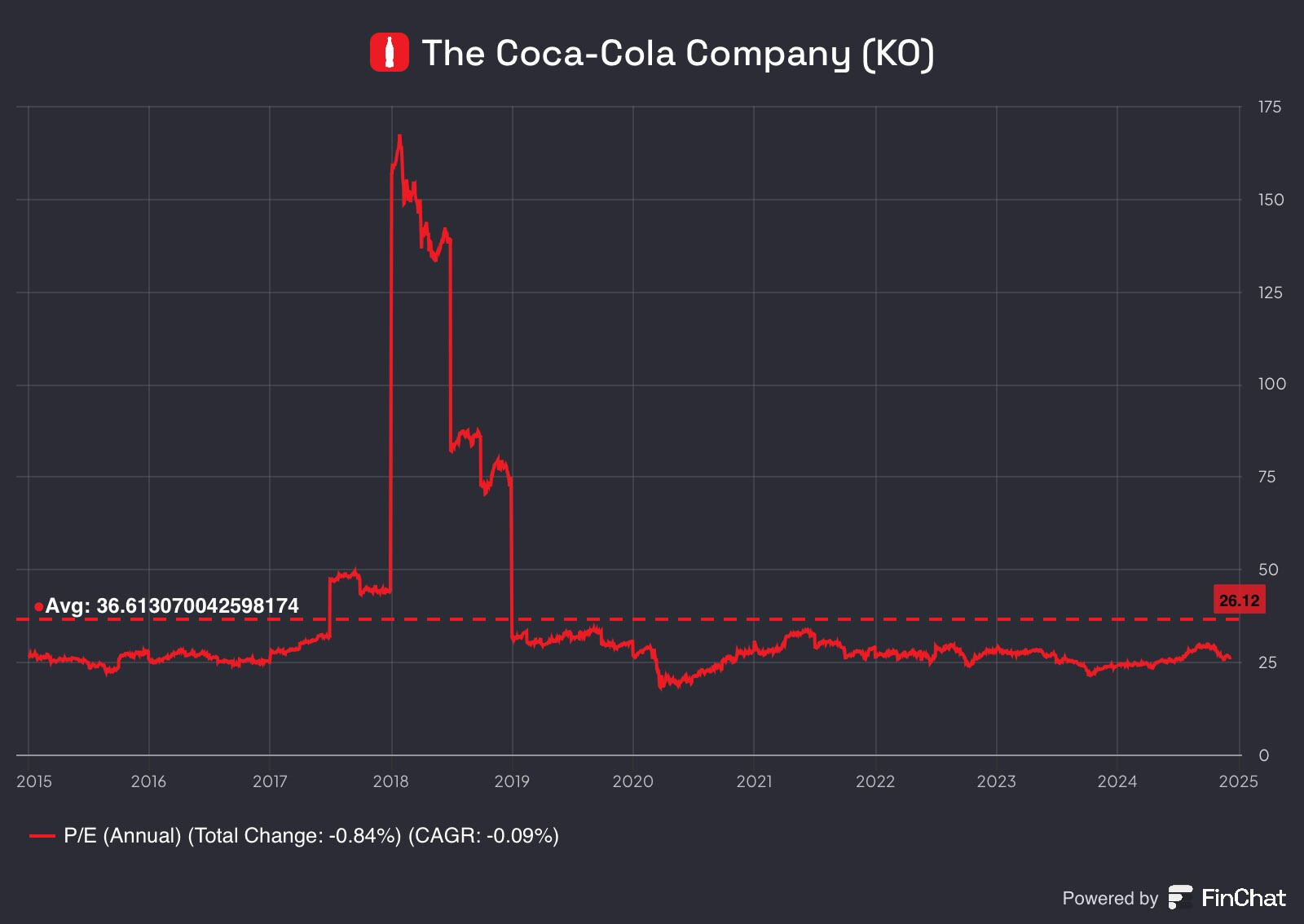Click the 100 y-axis label
The width and height of the screenshot is (1304, 924).
[x=1271, y=384]
